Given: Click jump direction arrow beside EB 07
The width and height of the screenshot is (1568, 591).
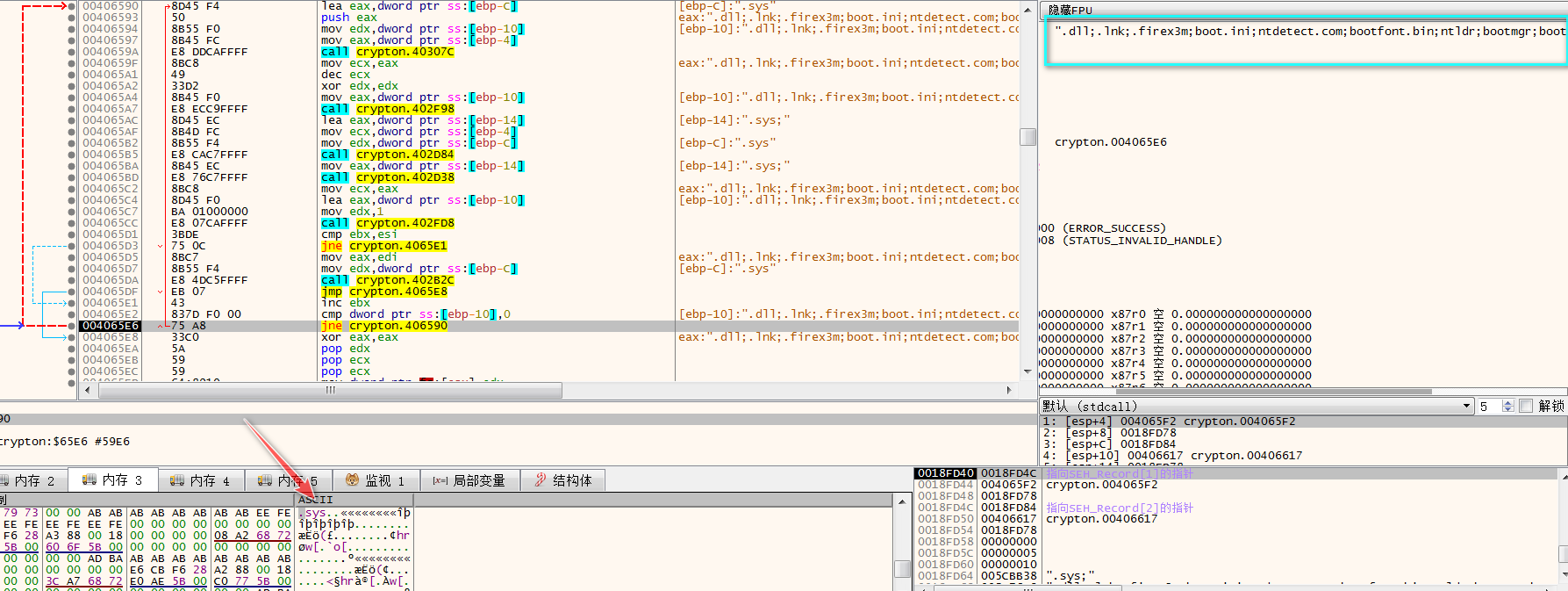Looking at the screenshot, I should click(x=161, y=292).
